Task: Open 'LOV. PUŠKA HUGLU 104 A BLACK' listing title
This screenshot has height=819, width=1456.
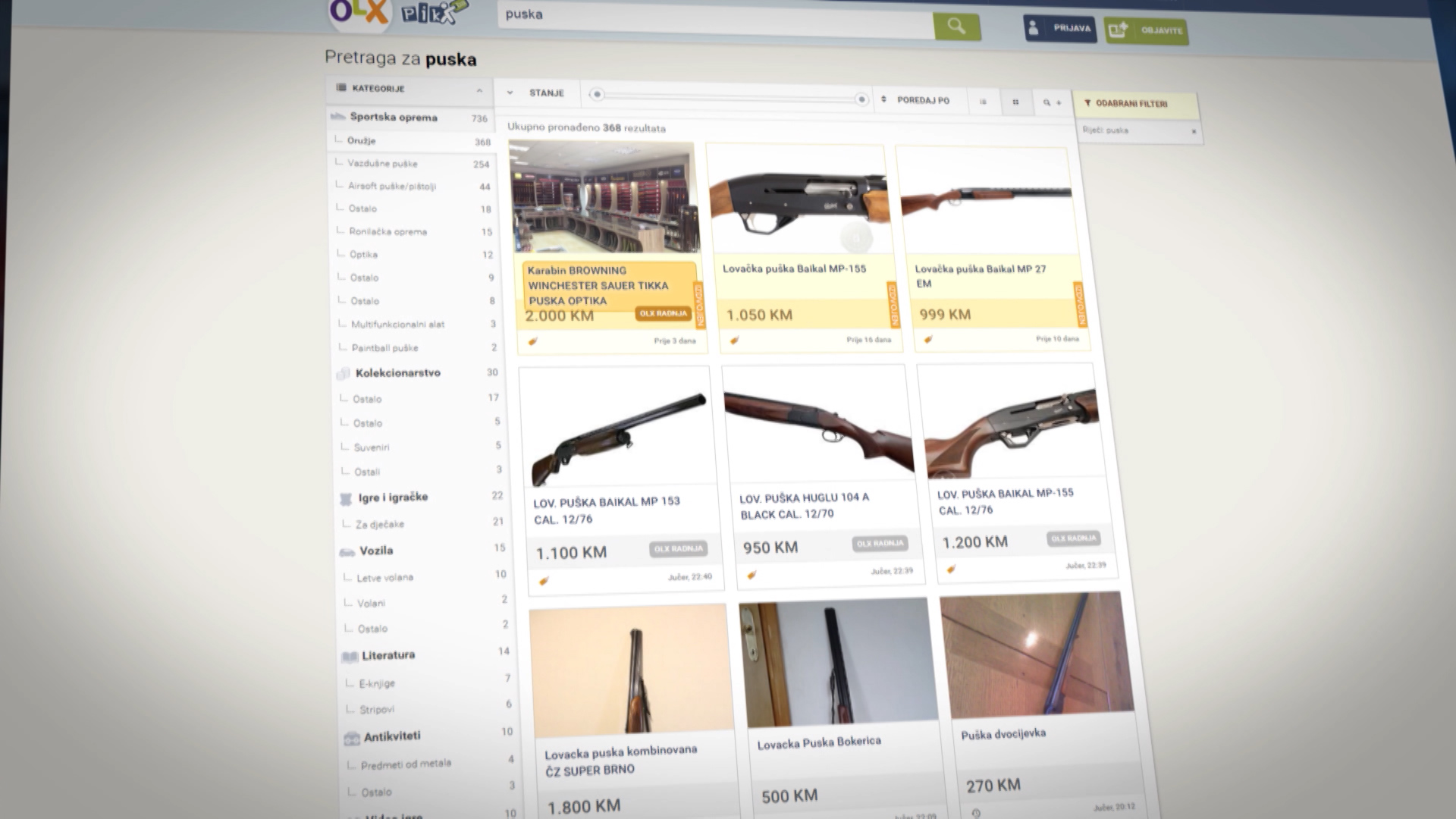Action: 805,506
